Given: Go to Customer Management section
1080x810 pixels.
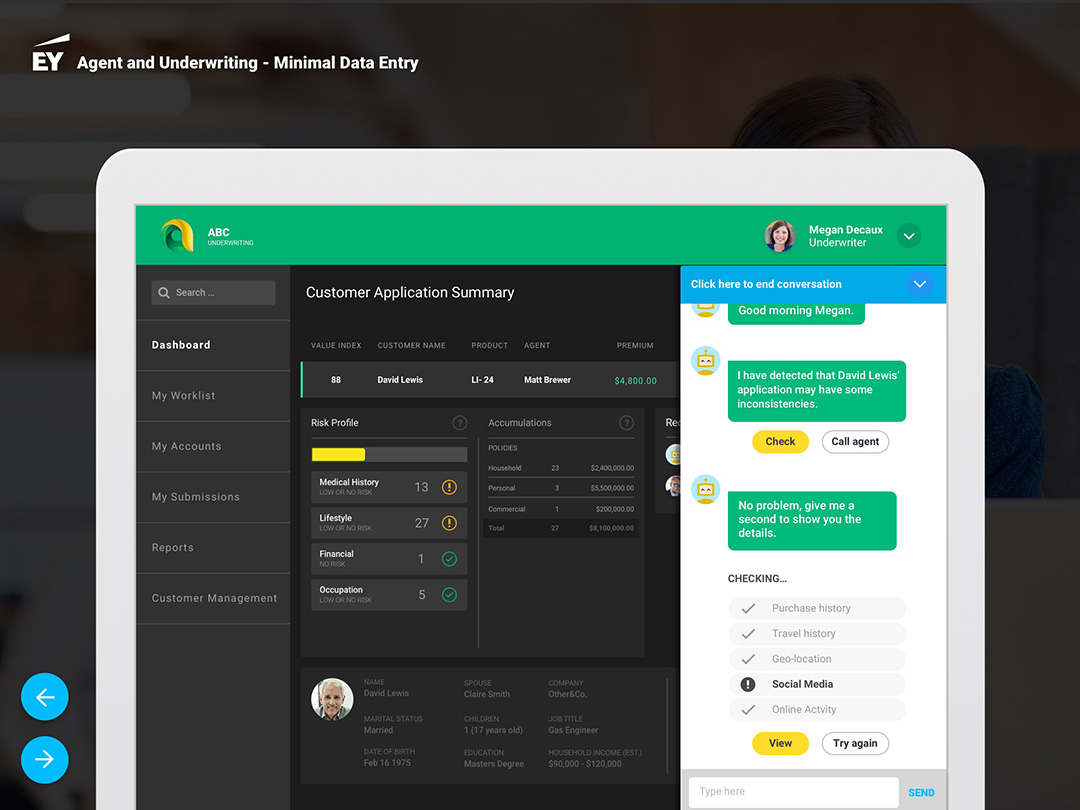Looking at the screenshot, I should click(x=214, y=598).
